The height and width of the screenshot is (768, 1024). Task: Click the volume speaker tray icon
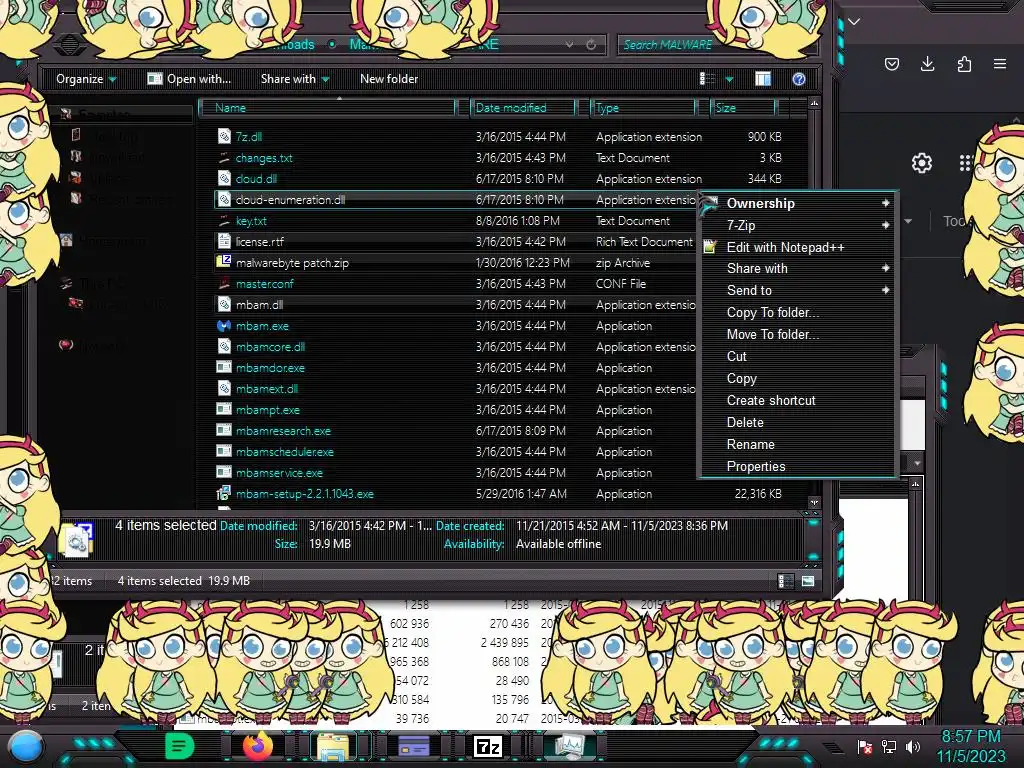pos(913,747)
